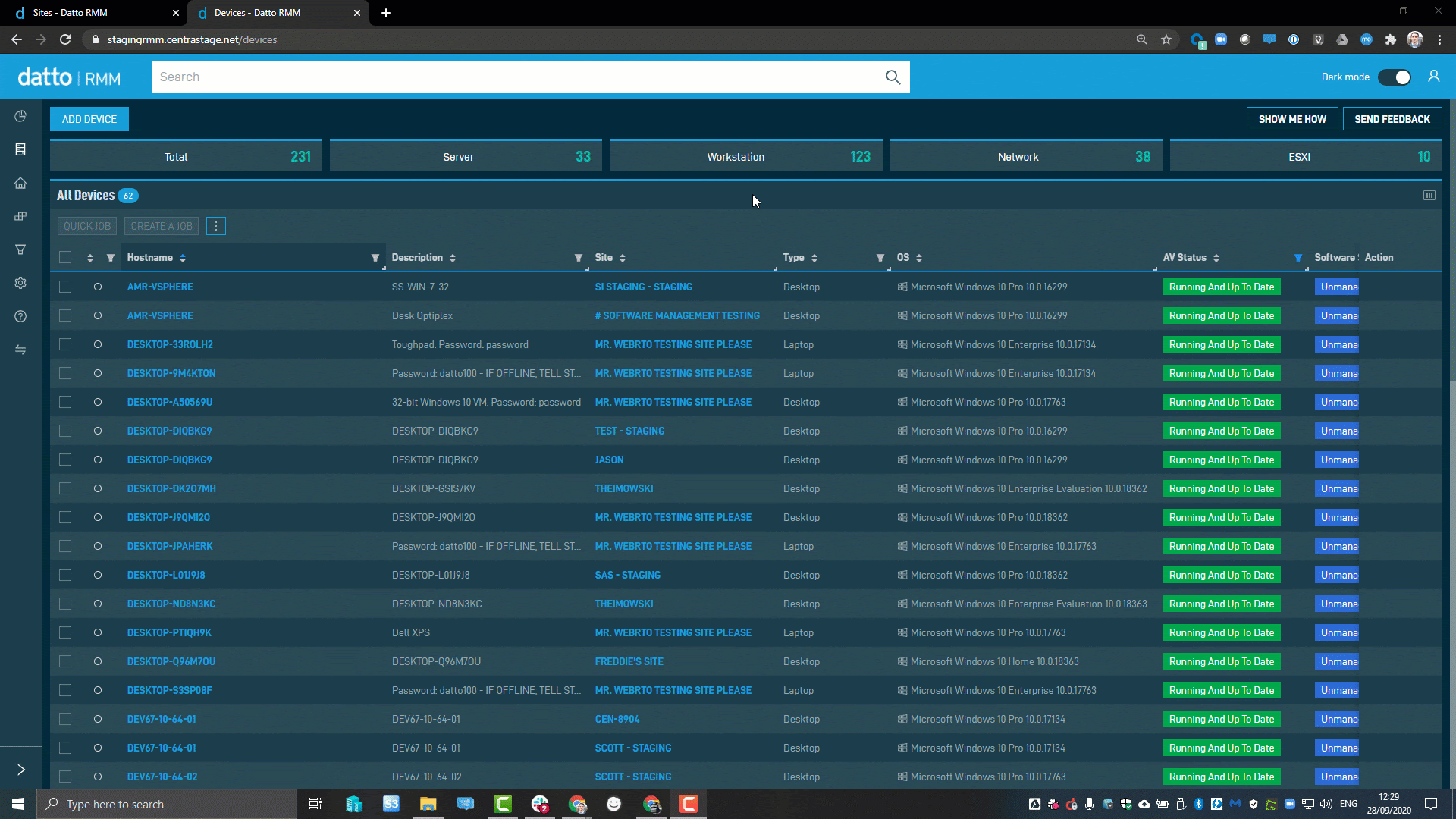Image resolution: width=1456 pixels, height=819 pixels.
Task: Sort by OS column
Action: 919,258
